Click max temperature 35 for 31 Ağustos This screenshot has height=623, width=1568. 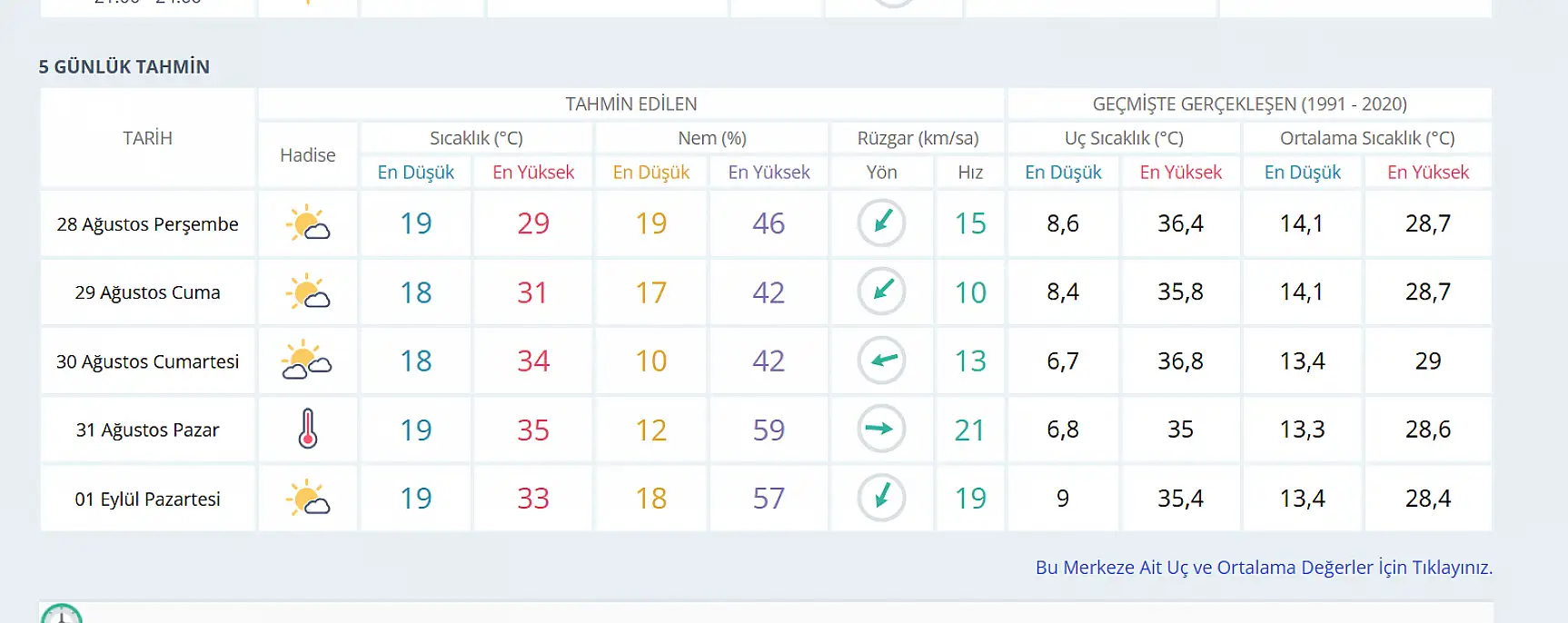pos(533,430)
